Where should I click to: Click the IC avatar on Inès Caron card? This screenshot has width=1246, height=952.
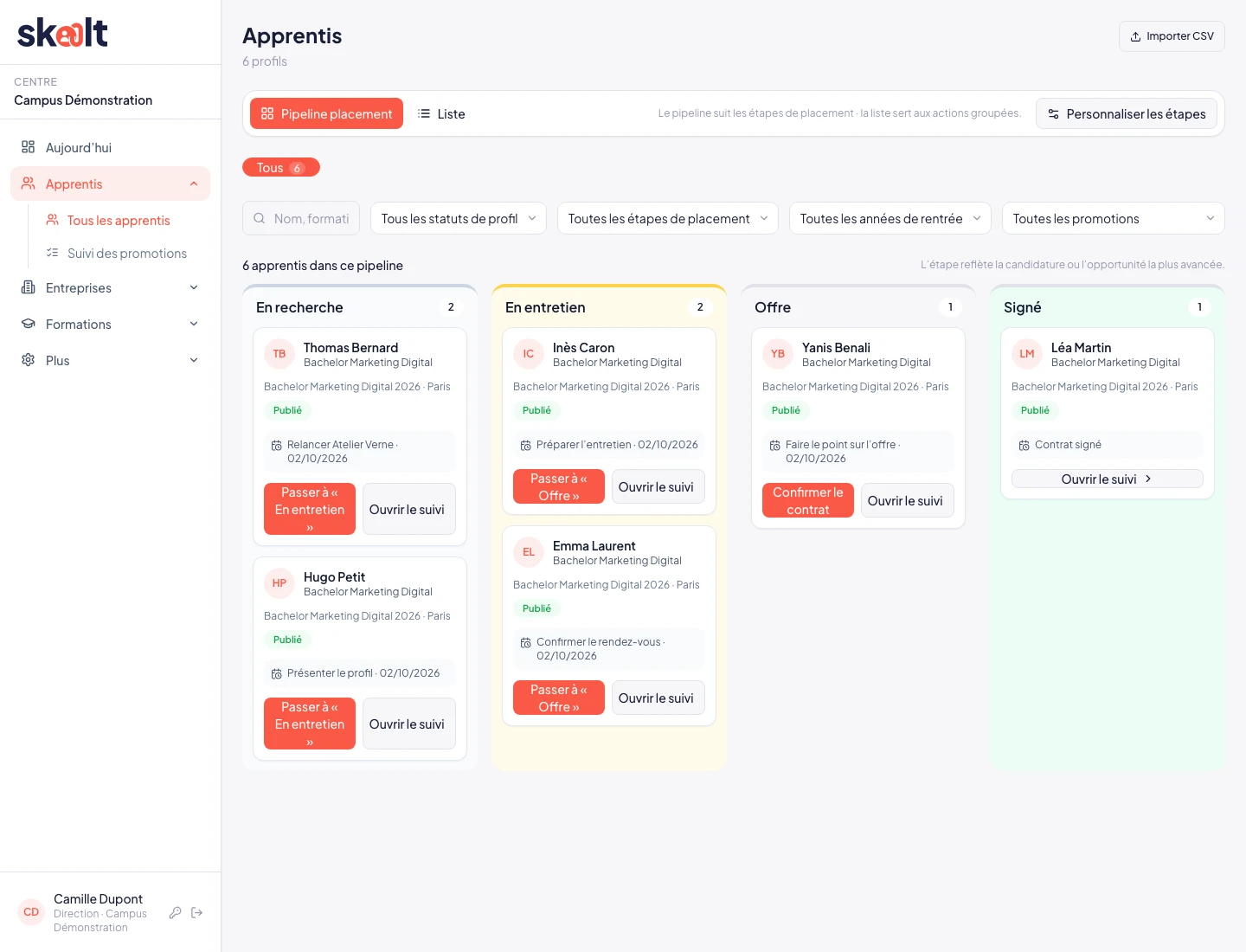pyautogui.click(x=529, y=354)
